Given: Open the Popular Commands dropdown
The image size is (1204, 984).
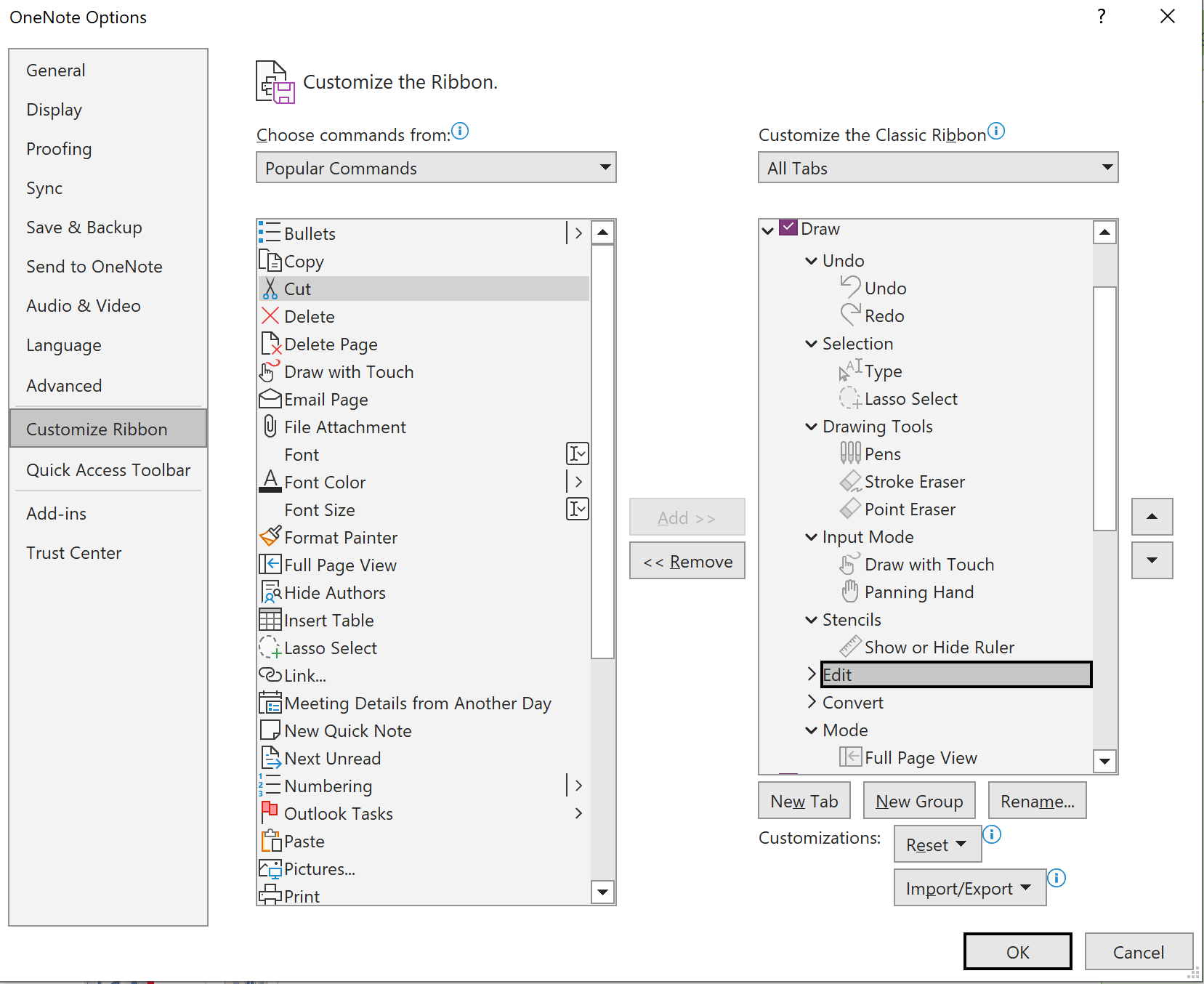Looking at the screenshot, I should click(x=605, y=167).
